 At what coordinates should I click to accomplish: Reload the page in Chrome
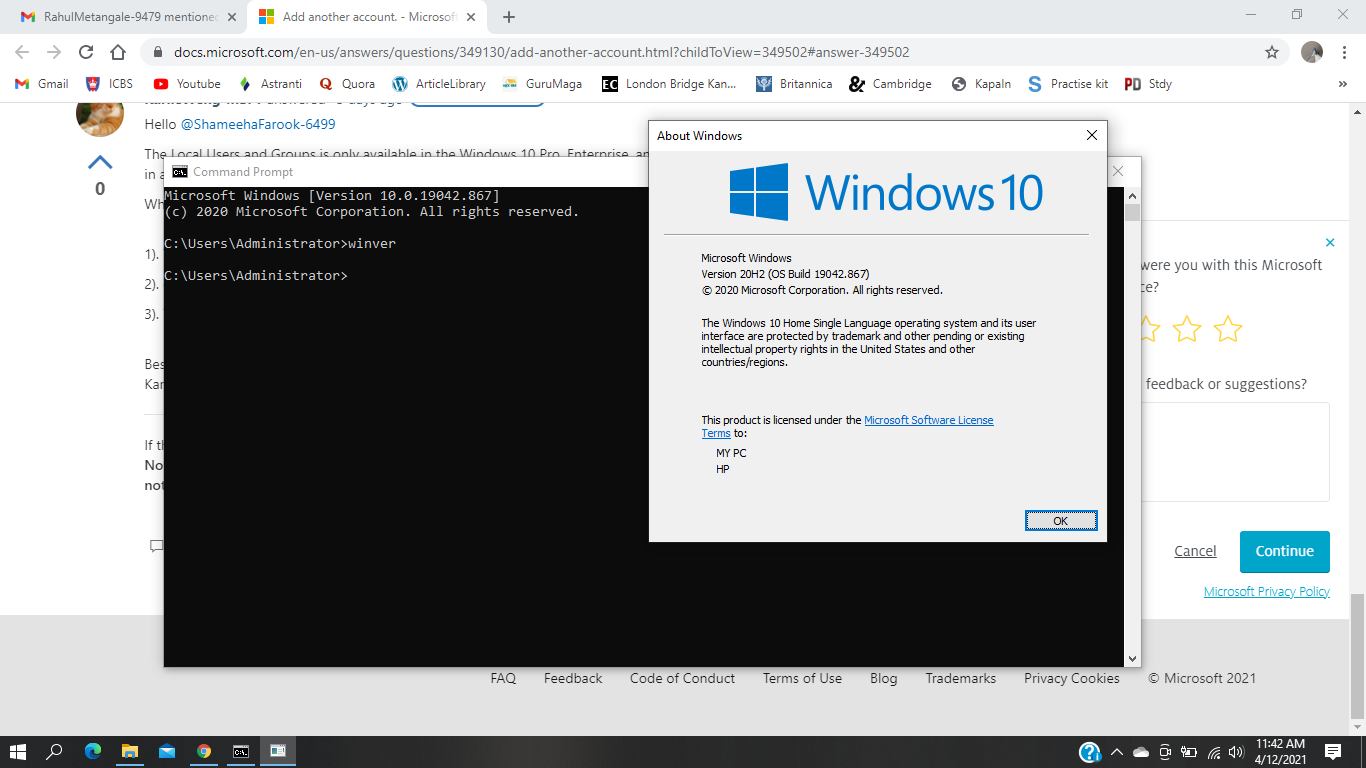tap(86, 52)
